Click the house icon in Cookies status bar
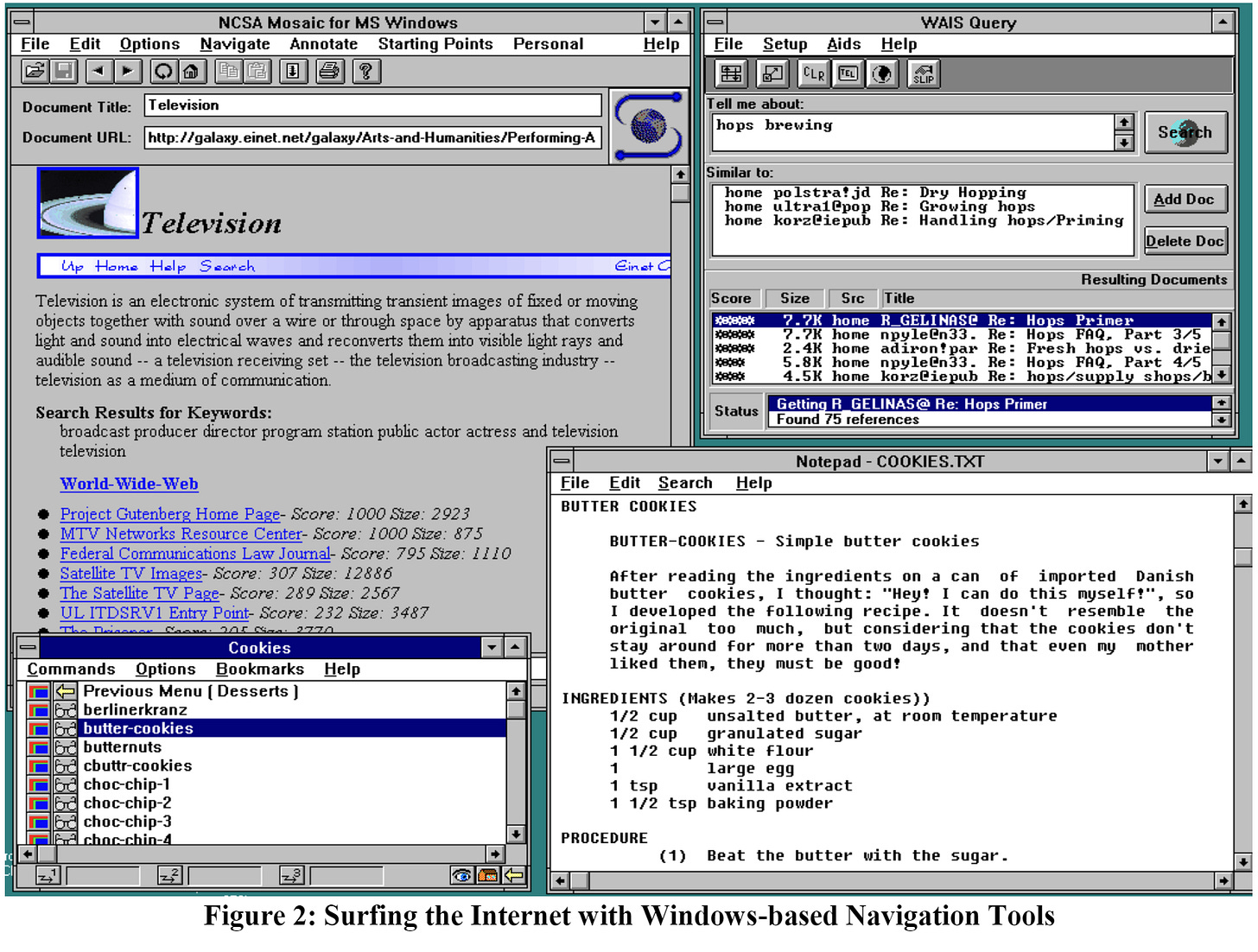Image resolution: width=1258 pixels, height=952 pixels. point(487,876)
